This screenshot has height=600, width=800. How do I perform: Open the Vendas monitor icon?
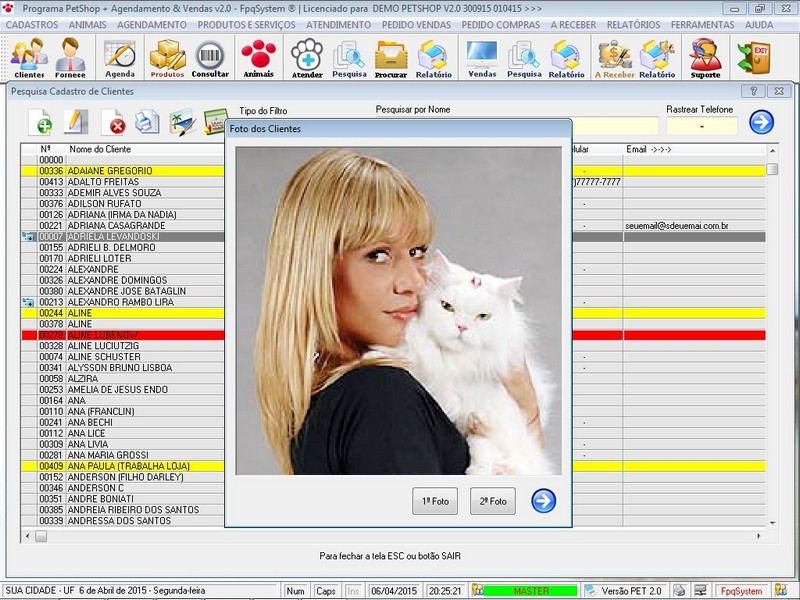[x=482, y=58]
